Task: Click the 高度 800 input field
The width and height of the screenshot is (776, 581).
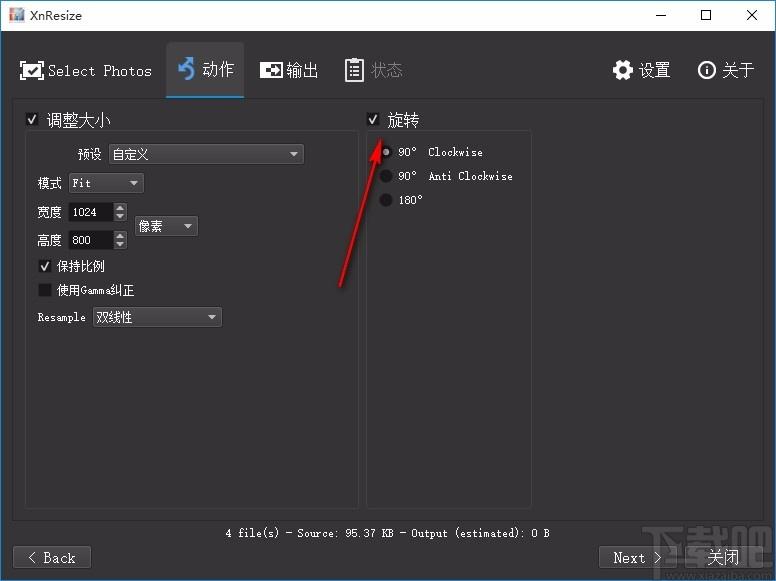Action: pyautogui.click(x=92, y=240)
